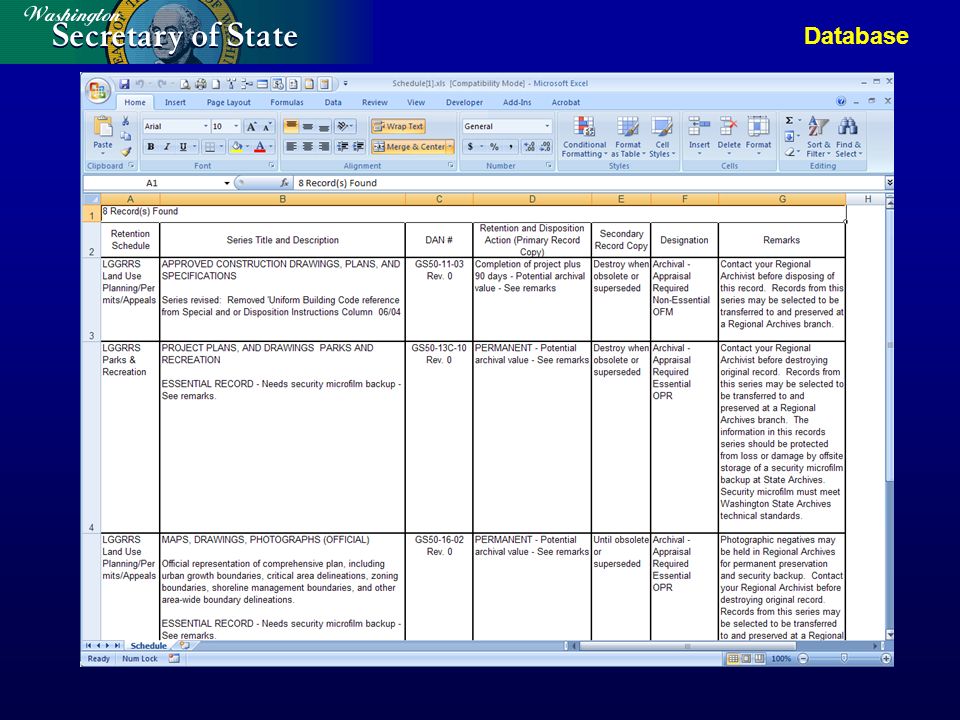Select column D header
The image size is (960, 720).
[x=532, y=199]
